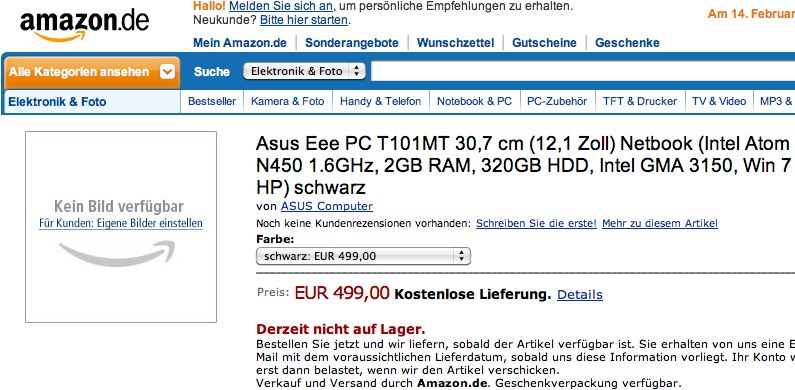Open the Farbe schwarz: EUR 499,00 dropdown
This screenshot has height=390, width=795.
[x=364, y=256]
